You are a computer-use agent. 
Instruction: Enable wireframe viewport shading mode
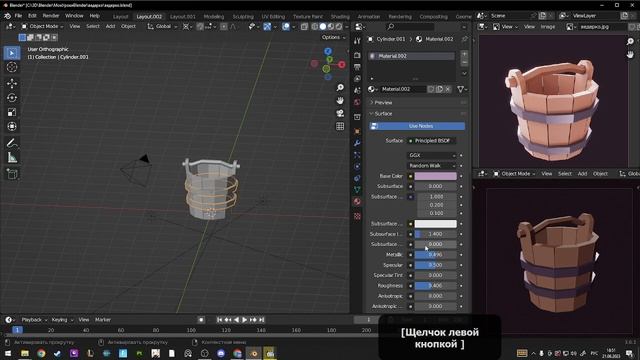[315, 27]
